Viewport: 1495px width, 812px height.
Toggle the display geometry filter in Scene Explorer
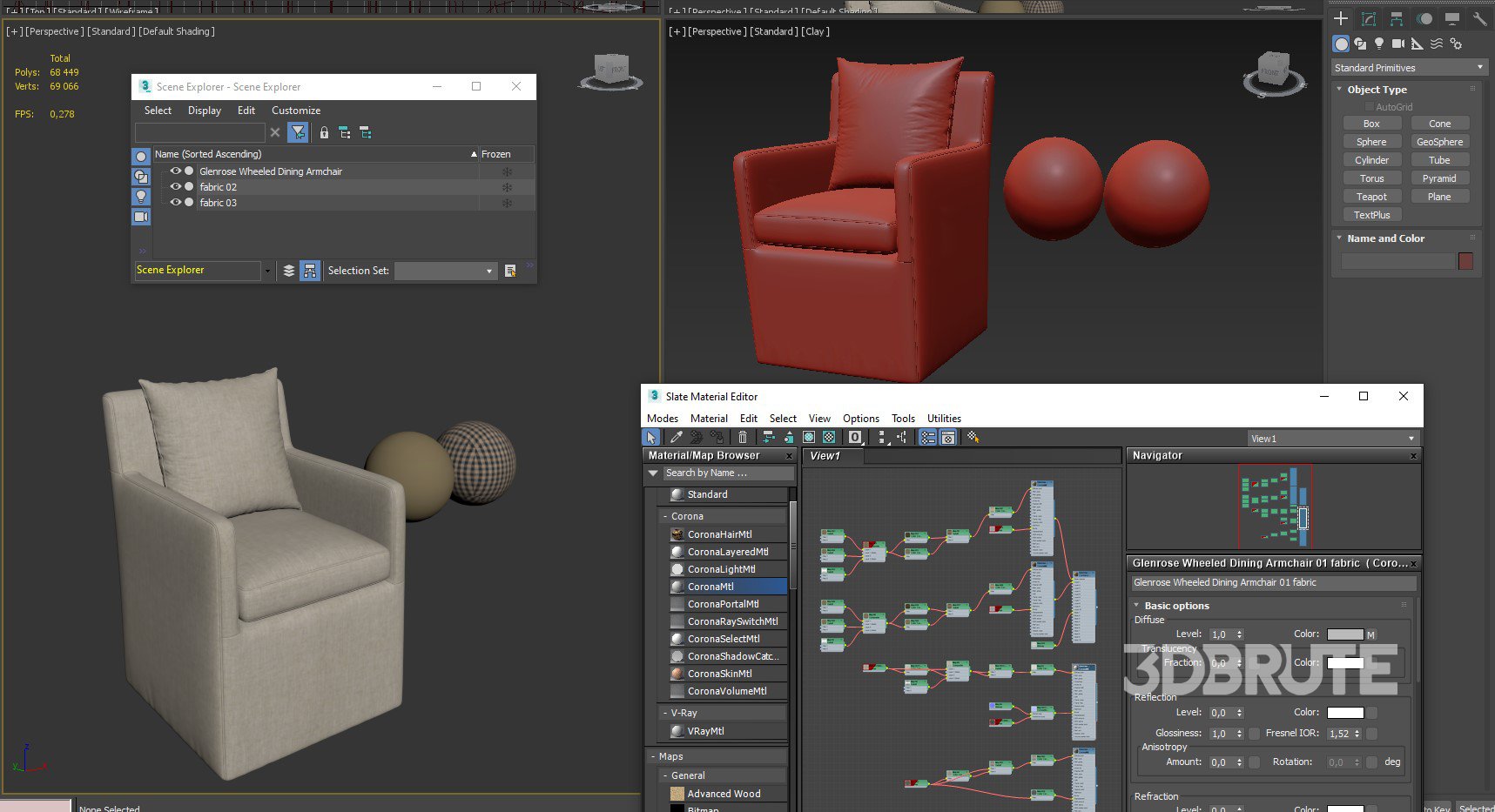click(x=140, y=157)
